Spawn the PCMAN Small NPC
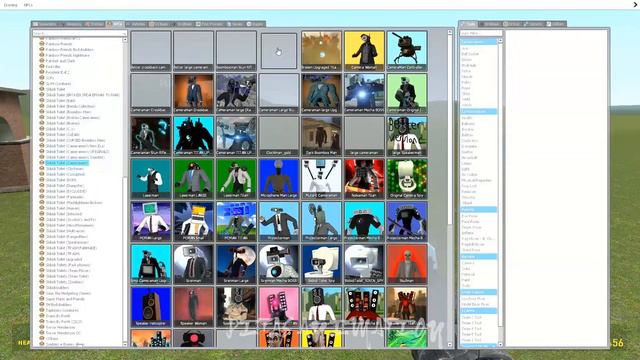The height and width of the screenshot is (360, 640). pos(193,221)
